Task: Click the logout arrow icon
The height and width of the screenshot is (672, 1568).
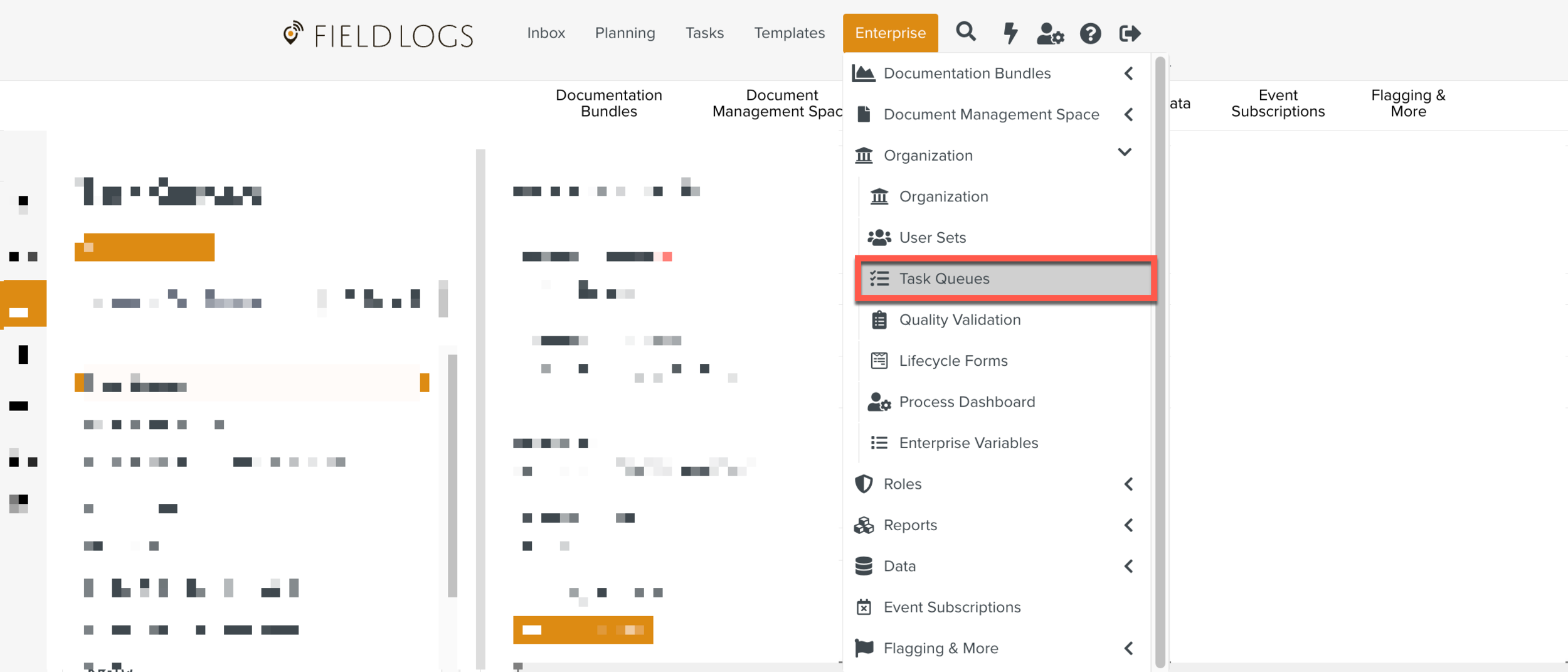Action: [x=1130, y=33]
